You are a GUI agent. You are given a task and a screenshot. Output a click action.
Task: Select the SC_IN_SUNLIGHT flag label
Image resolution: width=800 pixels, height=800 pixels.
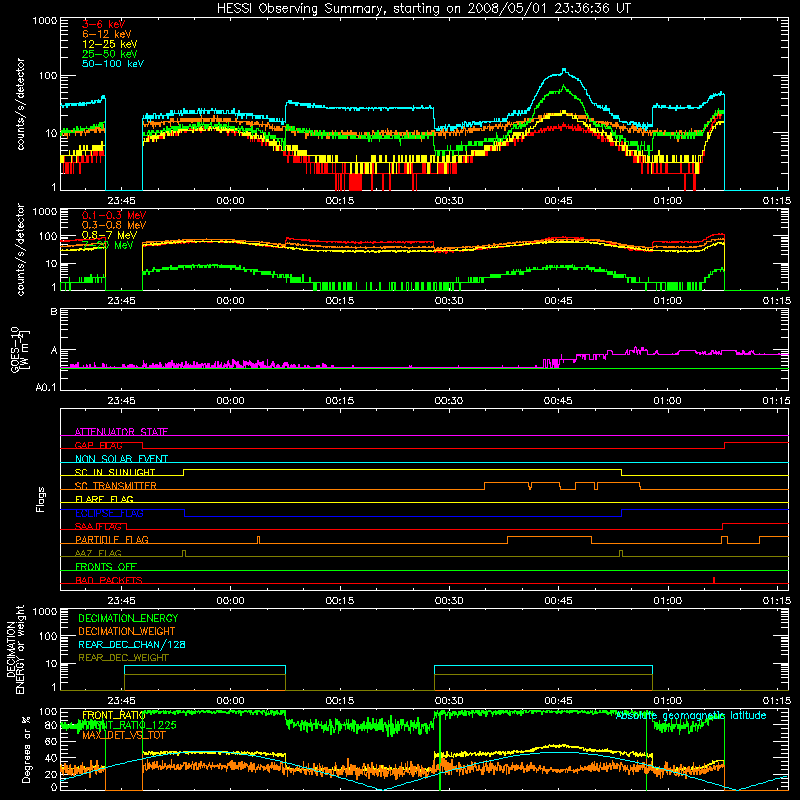115,472
